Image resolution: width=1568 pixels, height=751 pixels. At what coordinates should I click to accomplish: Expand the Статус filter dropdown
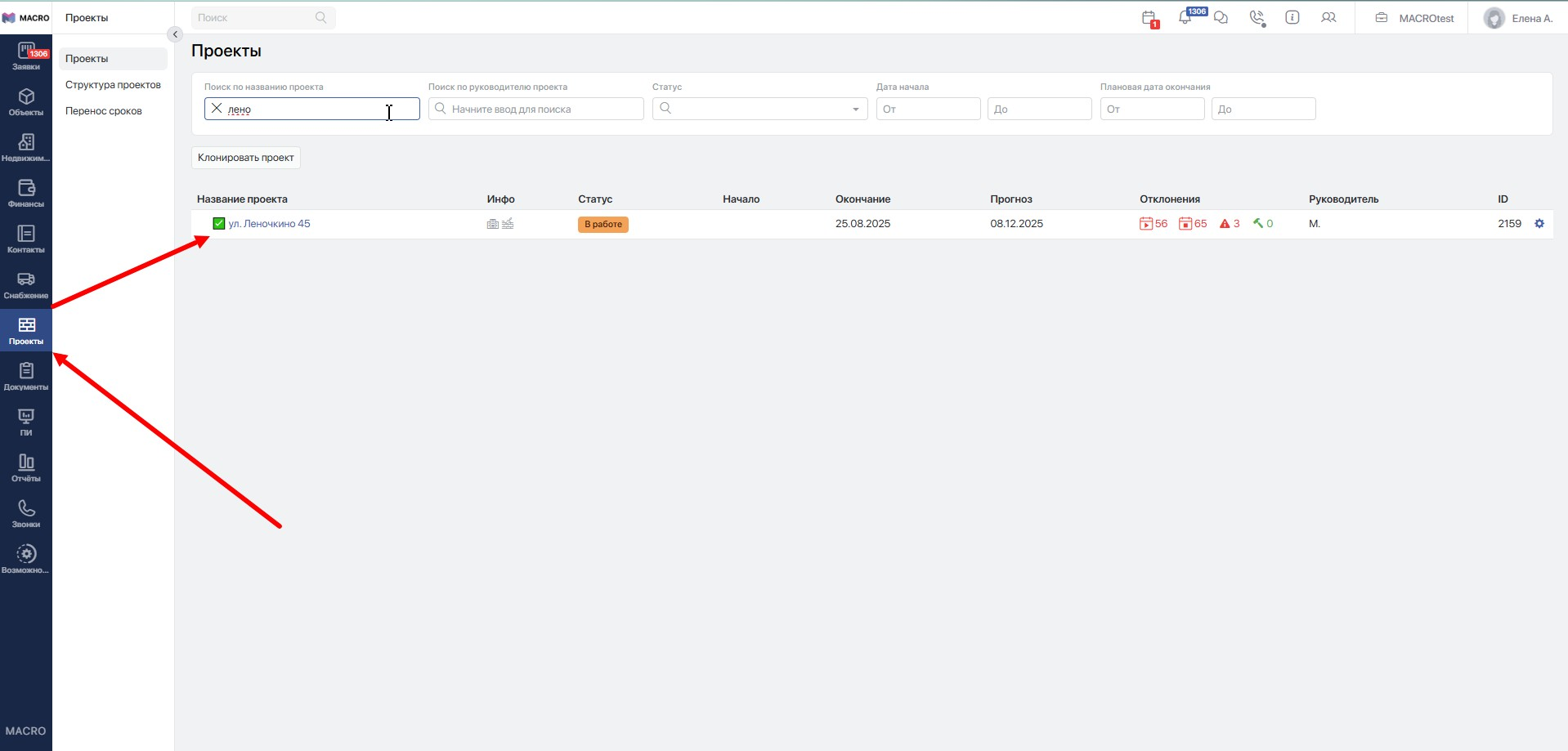pyautogui.click(x=855, y=109)
